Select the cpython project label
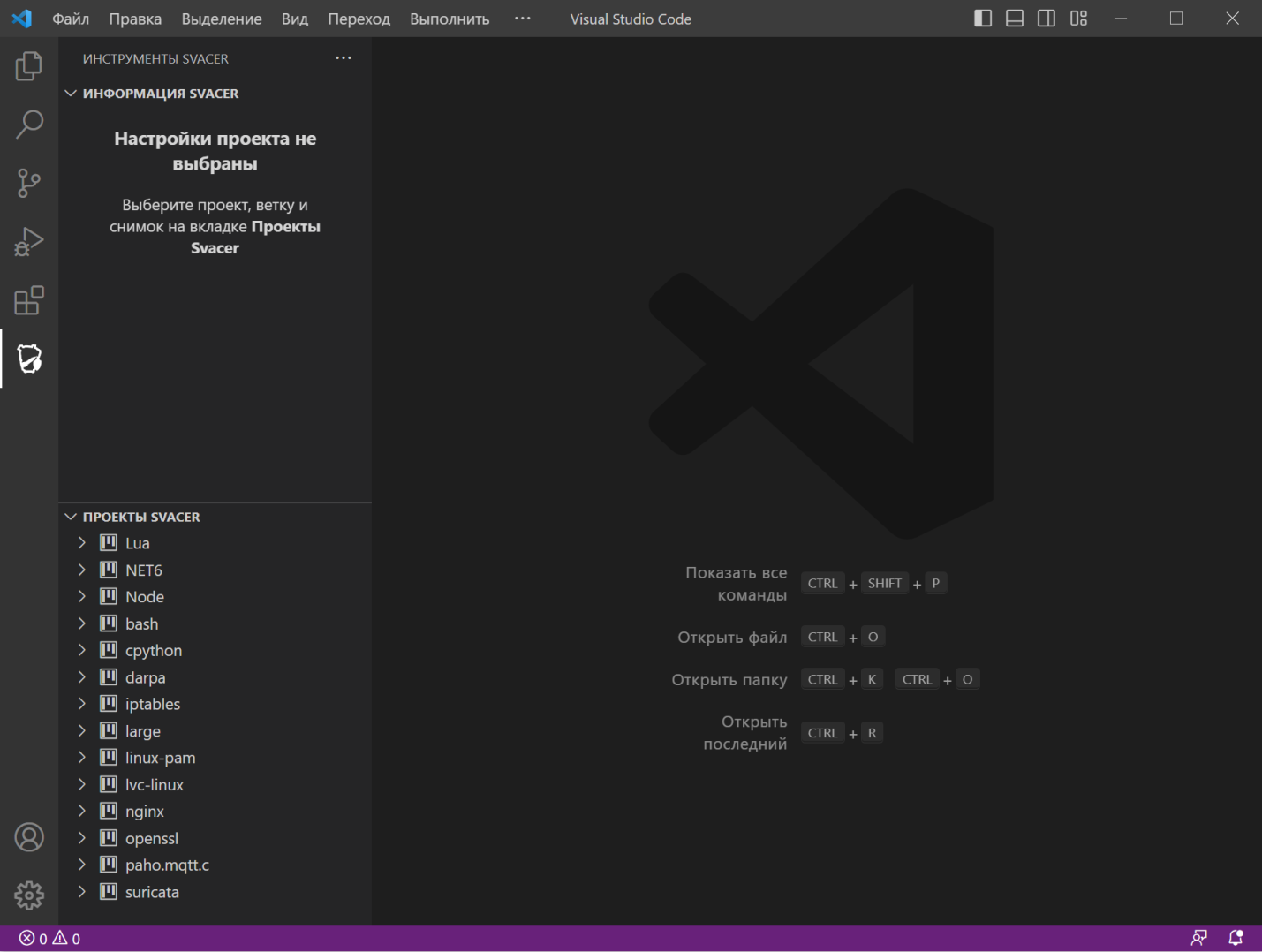This screenshot has width=1262, height=952. (x=154, y=651)
